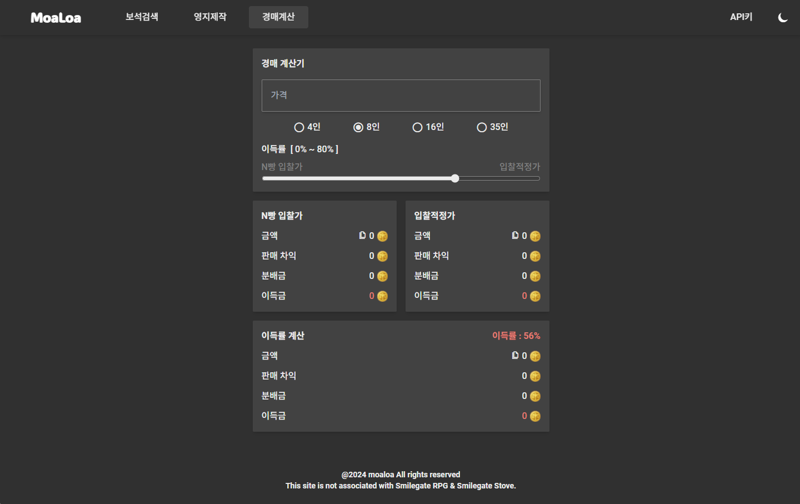Click gold coin in 입찰적정가 이득금 row
This screenshot has height=504, width=800.
(535, 296)
